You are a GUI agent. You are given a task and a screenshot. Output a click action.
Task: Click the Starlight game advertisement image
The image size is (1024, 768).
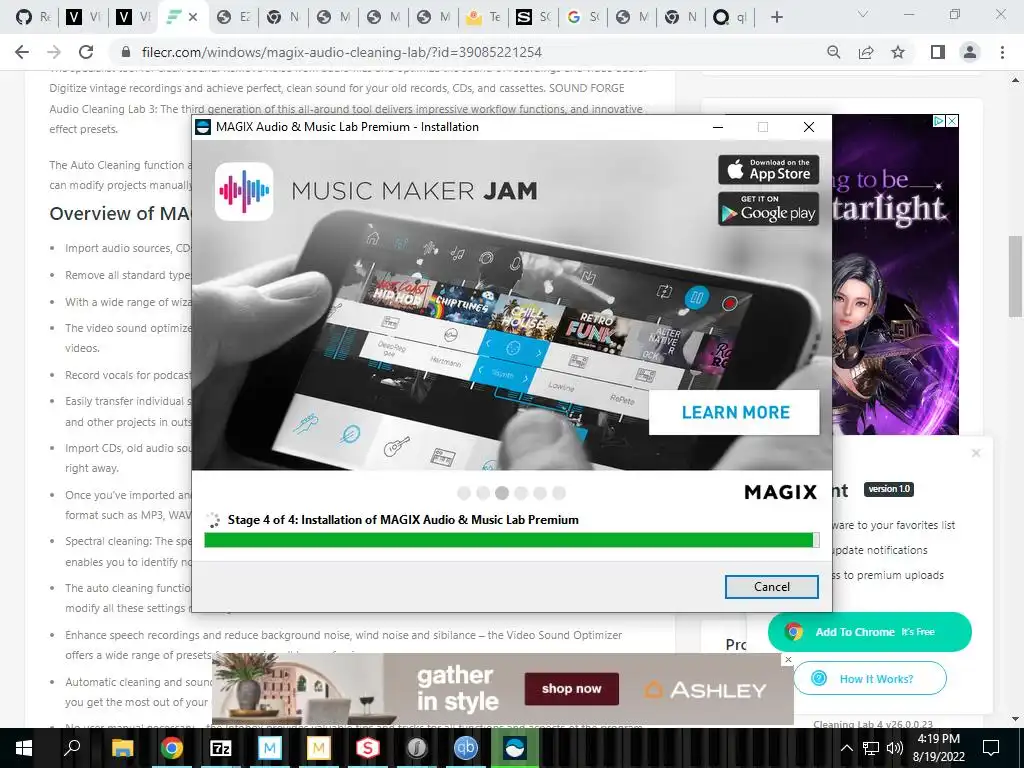(895, 274)
